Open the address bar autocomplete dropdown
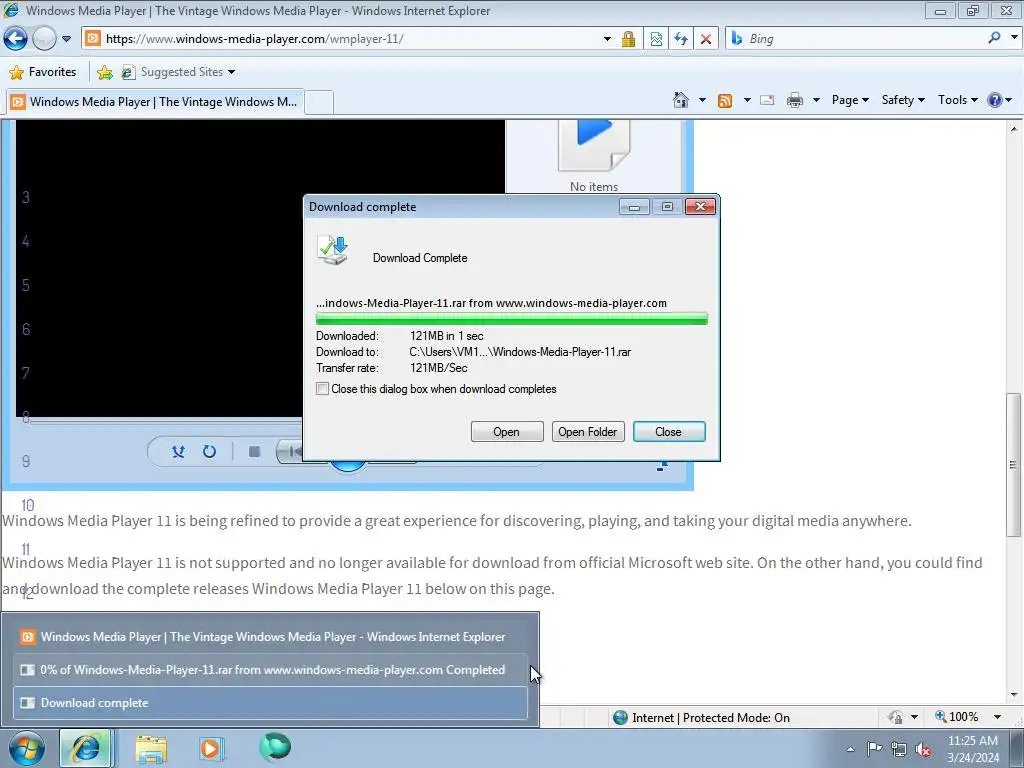The height and width of the screenshot is (768, 1024). [x=607, y=39]
